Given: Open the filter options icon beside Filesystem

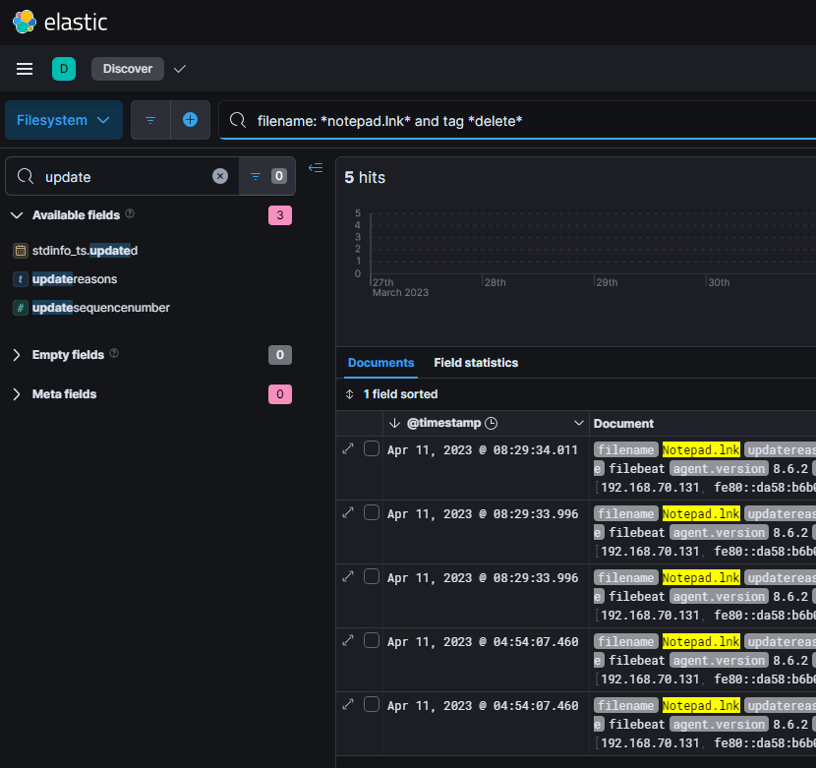Looking at the screenshot, I should tap(151, 120).
